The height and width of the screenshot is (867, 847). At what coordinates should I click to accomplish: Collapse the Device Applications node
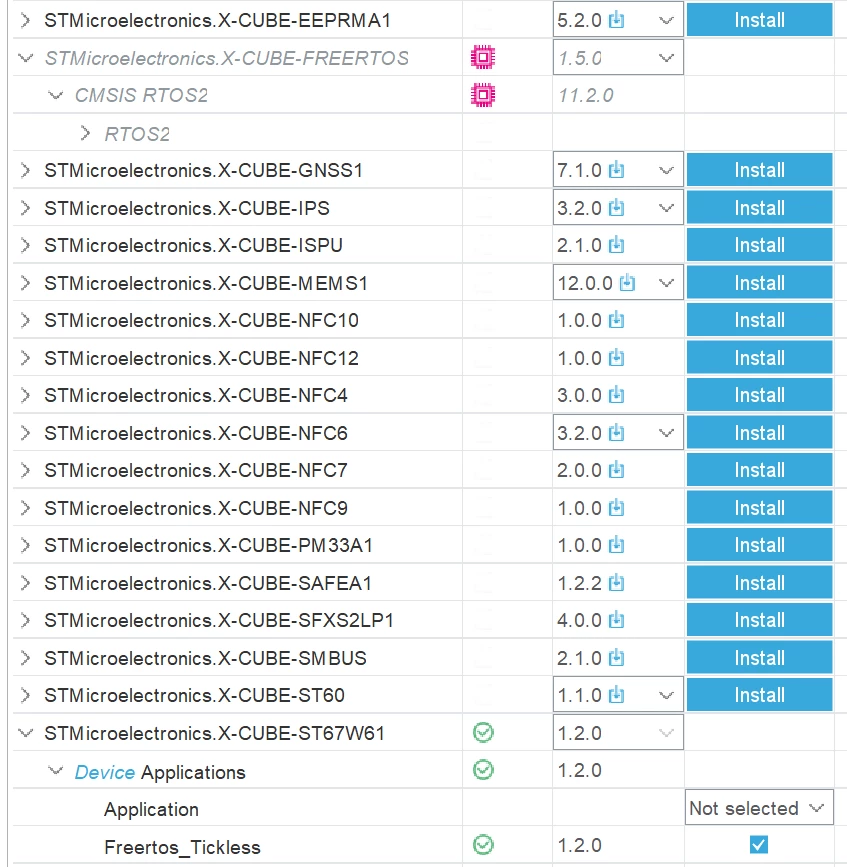tap(55, 770)
